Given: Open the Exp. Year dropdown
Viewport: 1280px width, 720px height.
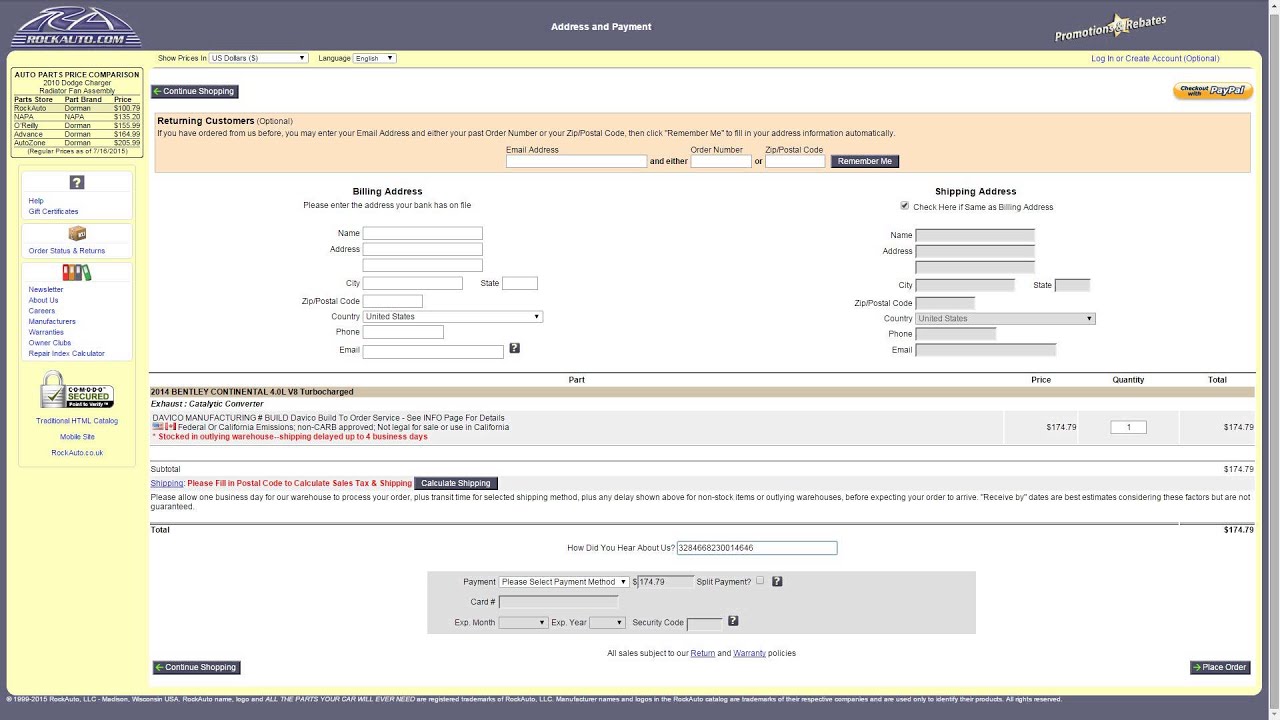Looking at the screenshot, I should (x=607, y=622).
